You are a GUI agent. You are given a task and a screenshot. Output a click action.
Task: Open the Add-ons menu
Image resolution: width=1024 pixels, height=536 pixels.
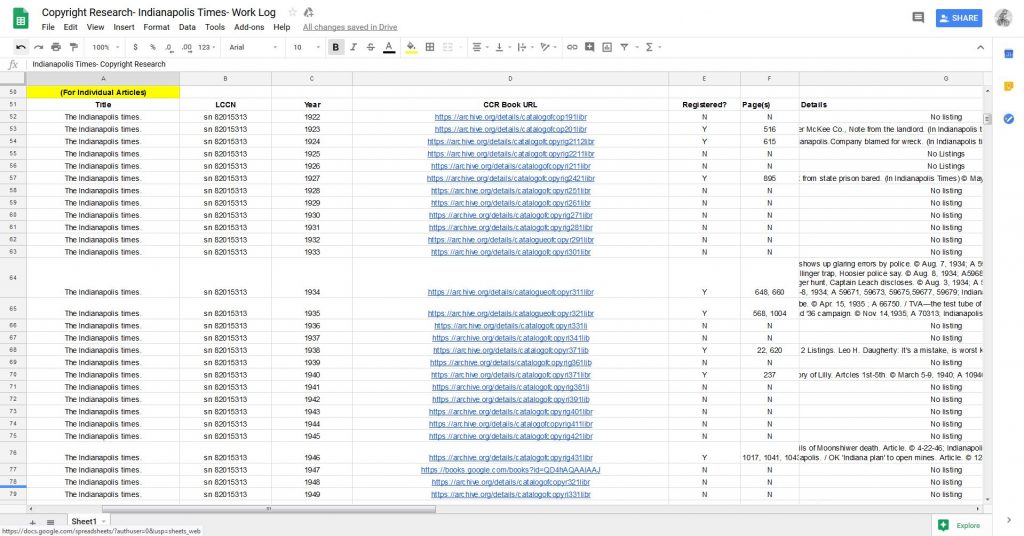pos(249,27)
